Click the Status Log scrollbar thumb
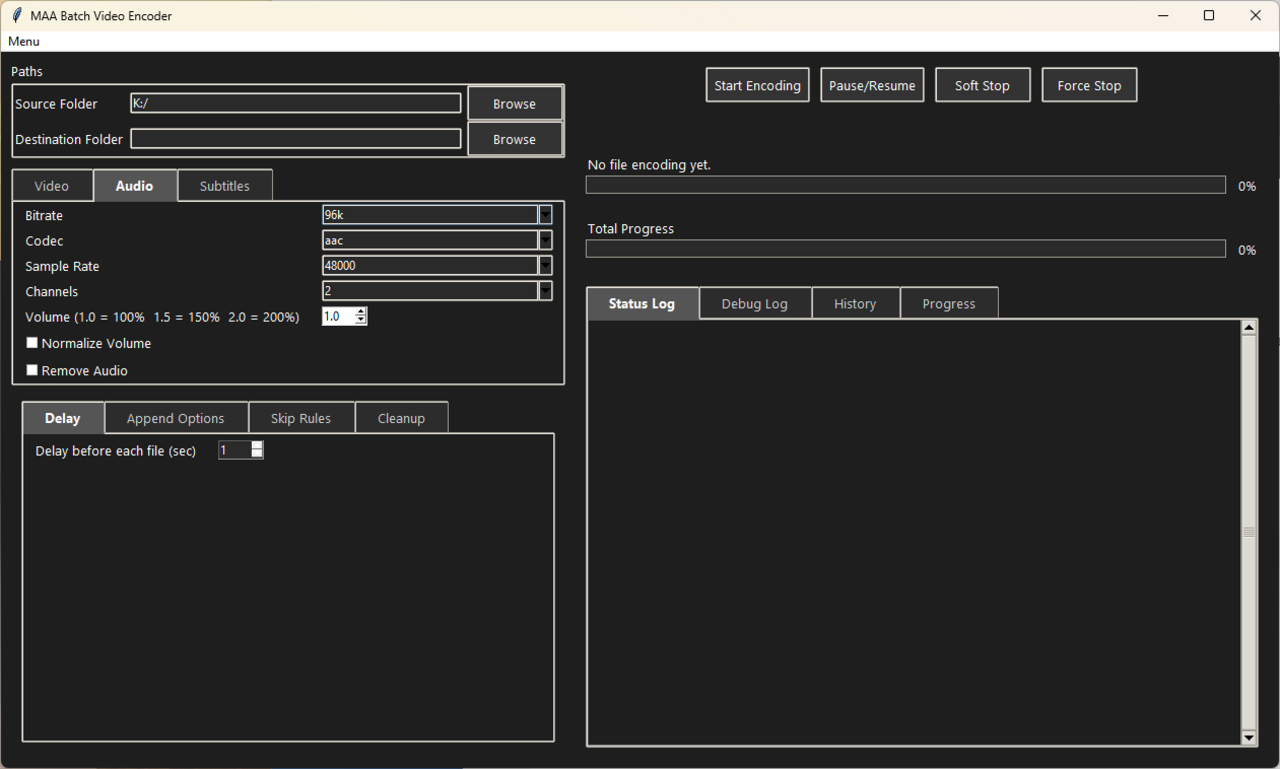Image resolution: width=1280 pixels, height=769 pixels. pos(1248,532)
